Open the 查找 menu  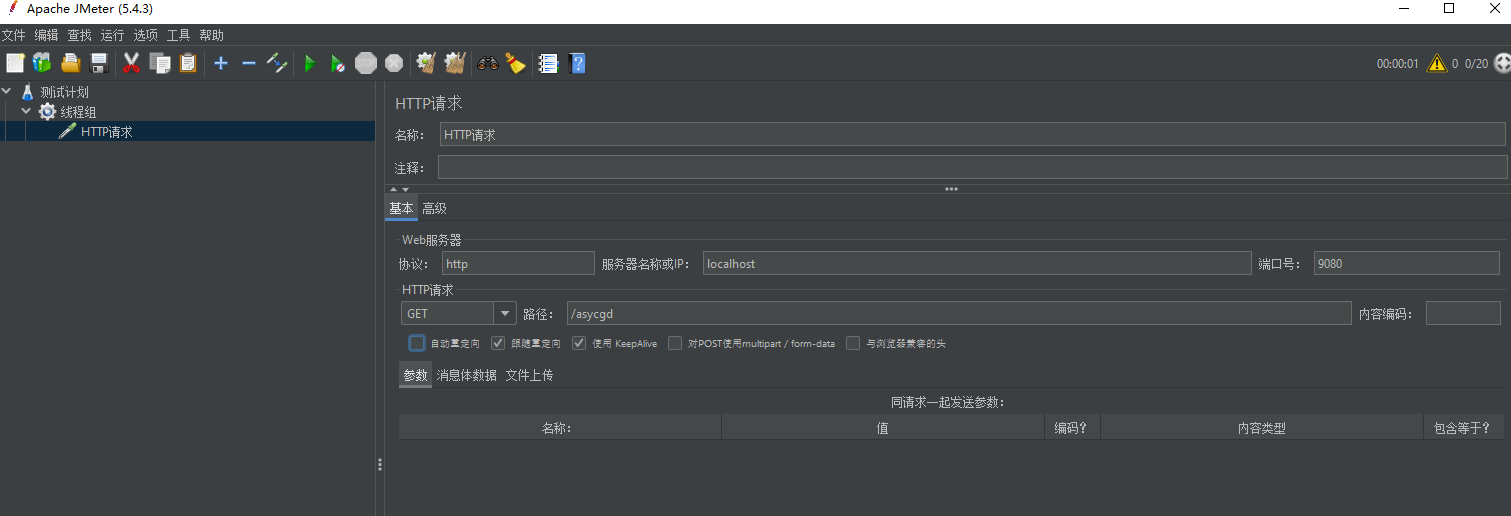(79, 35)
